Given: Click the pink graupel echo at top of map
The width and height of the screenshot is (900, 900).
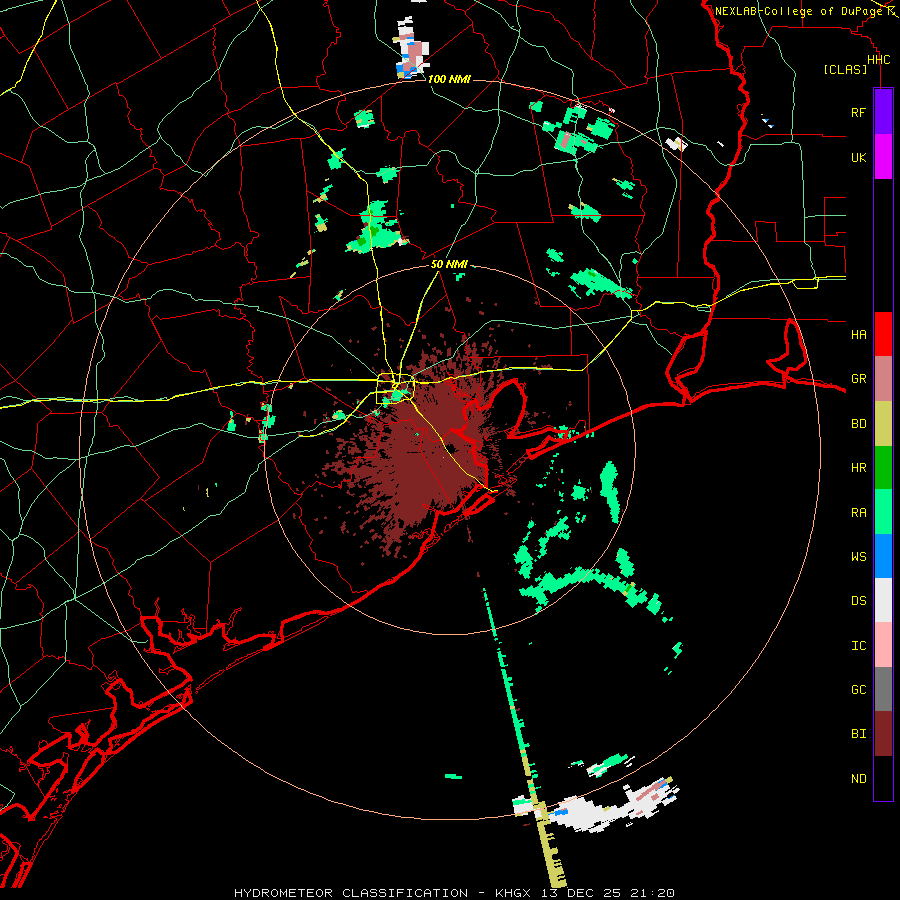Looking at the screenshot, I should pyautogui.click(x=414, y=53).
